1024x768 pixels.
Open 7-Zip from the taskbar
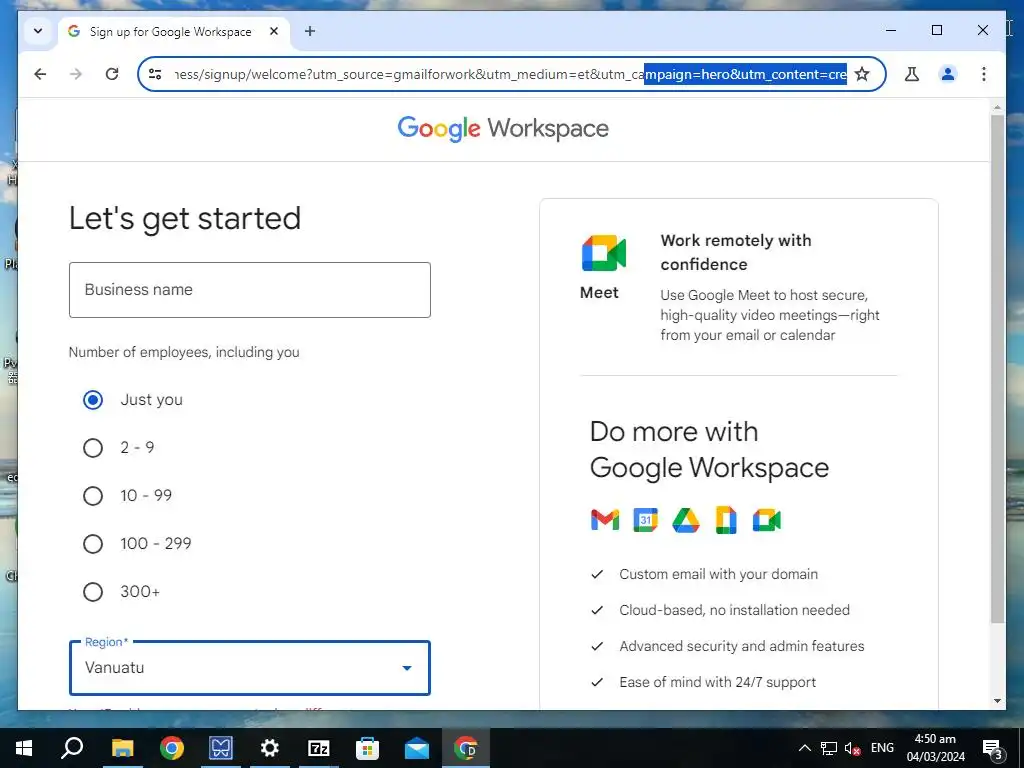[x=318, y=748]
